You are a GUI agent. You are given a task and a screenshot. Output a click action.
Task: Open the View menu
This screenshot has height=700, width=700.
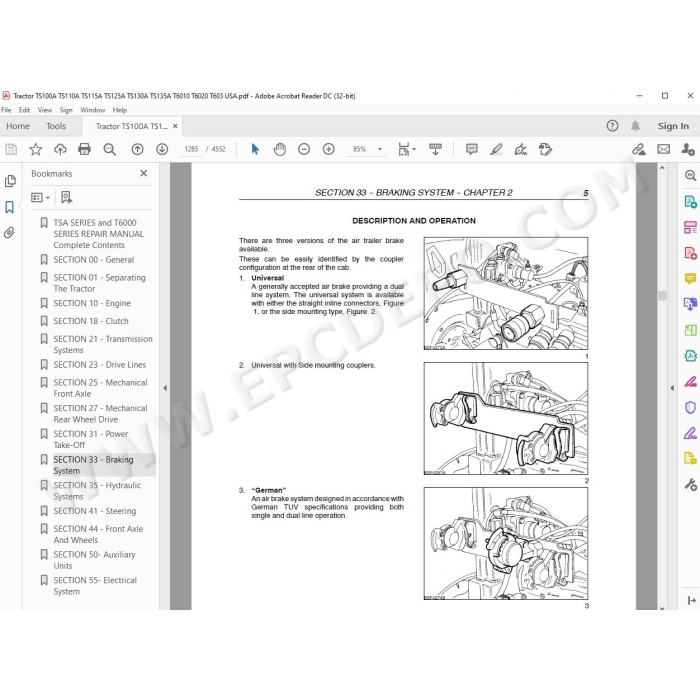click(x=45, y=110)
